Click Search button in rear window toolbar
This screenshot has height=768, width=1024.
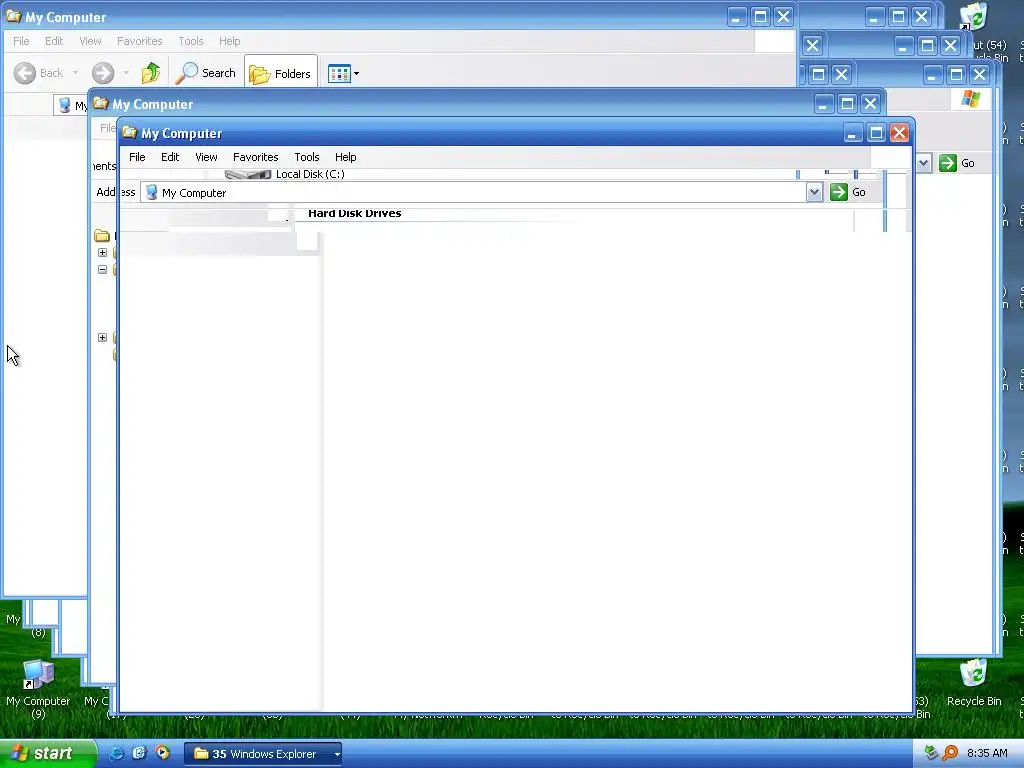point(206,73)
